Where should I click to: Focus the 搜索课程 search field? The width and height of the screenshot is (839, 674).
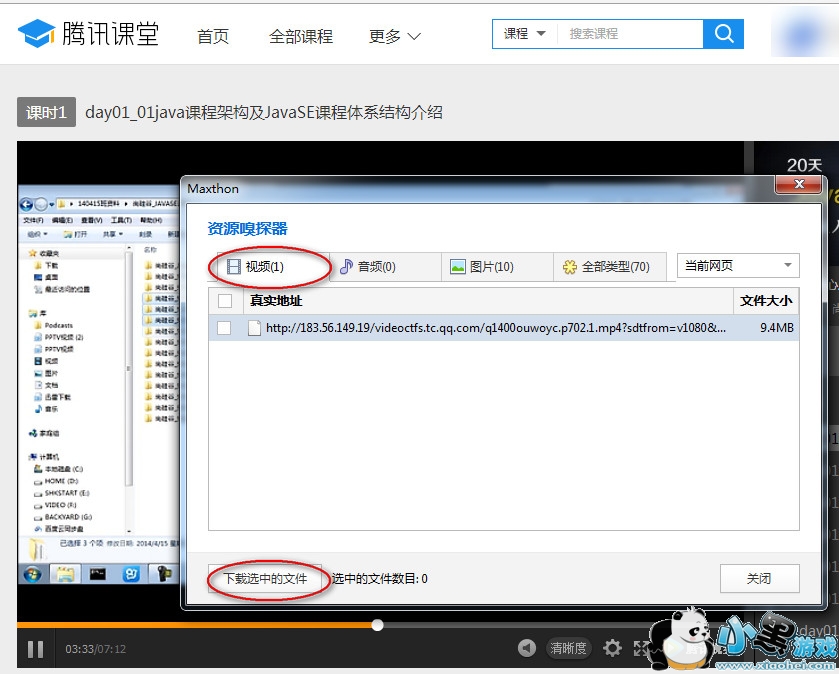click(x=630, y=34)
